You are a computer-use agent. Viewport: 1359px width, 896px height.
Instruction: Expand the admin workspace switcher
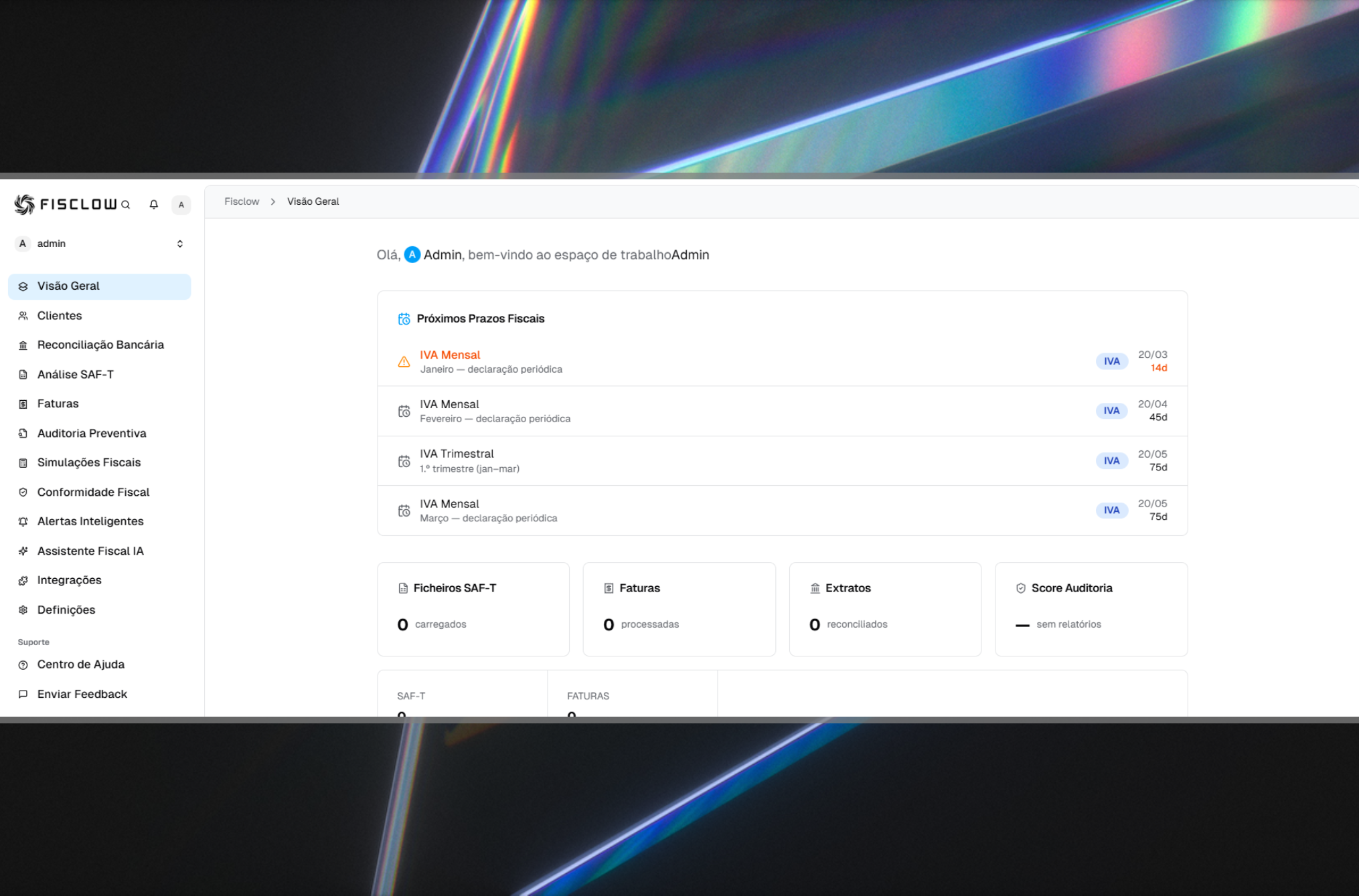(179, 244)
